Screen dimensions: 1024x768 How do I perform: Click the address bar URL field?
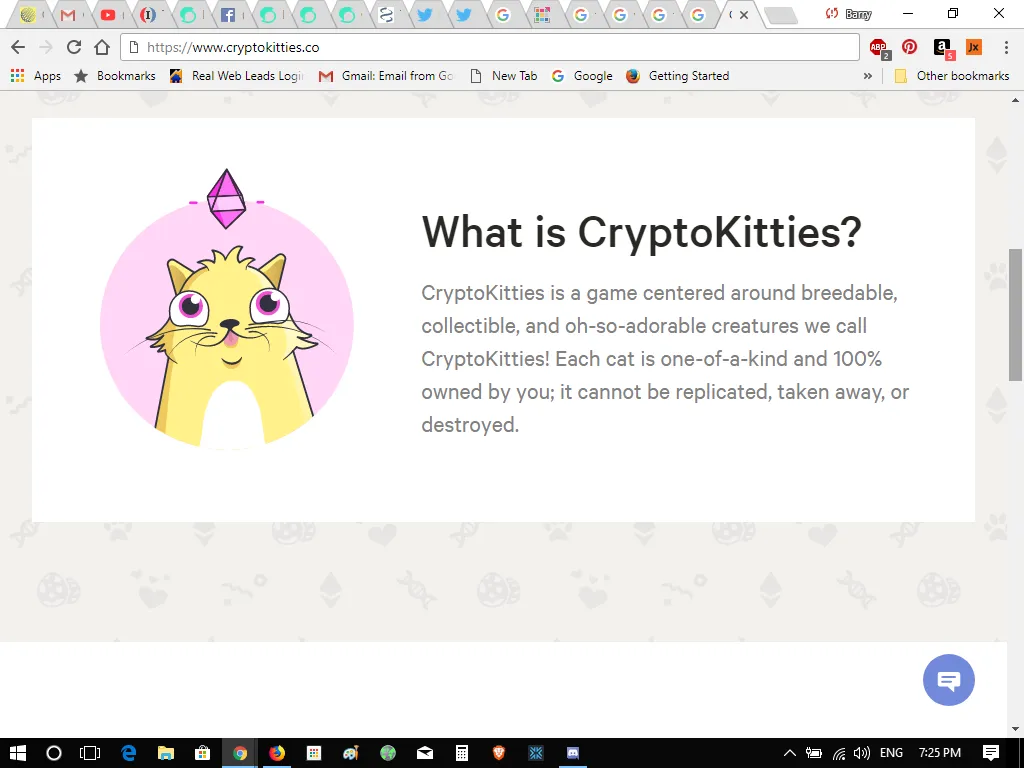[490, 47]
